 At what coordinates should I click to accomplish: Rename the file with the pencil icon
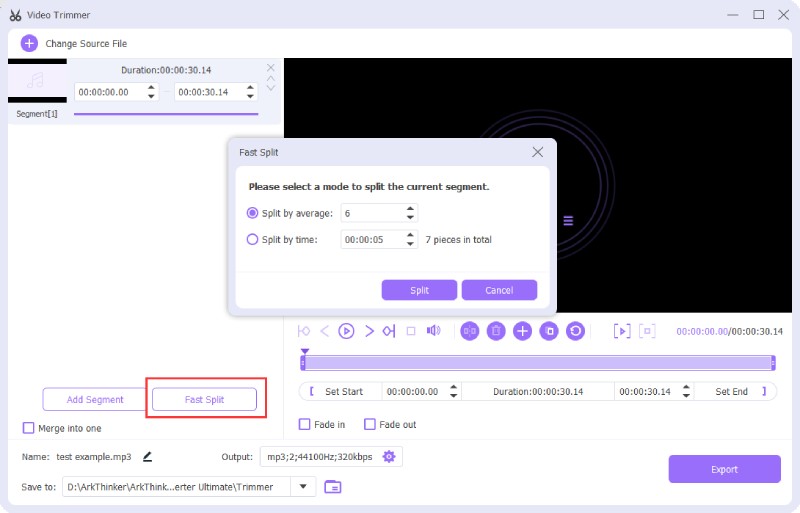coord(147,456)
